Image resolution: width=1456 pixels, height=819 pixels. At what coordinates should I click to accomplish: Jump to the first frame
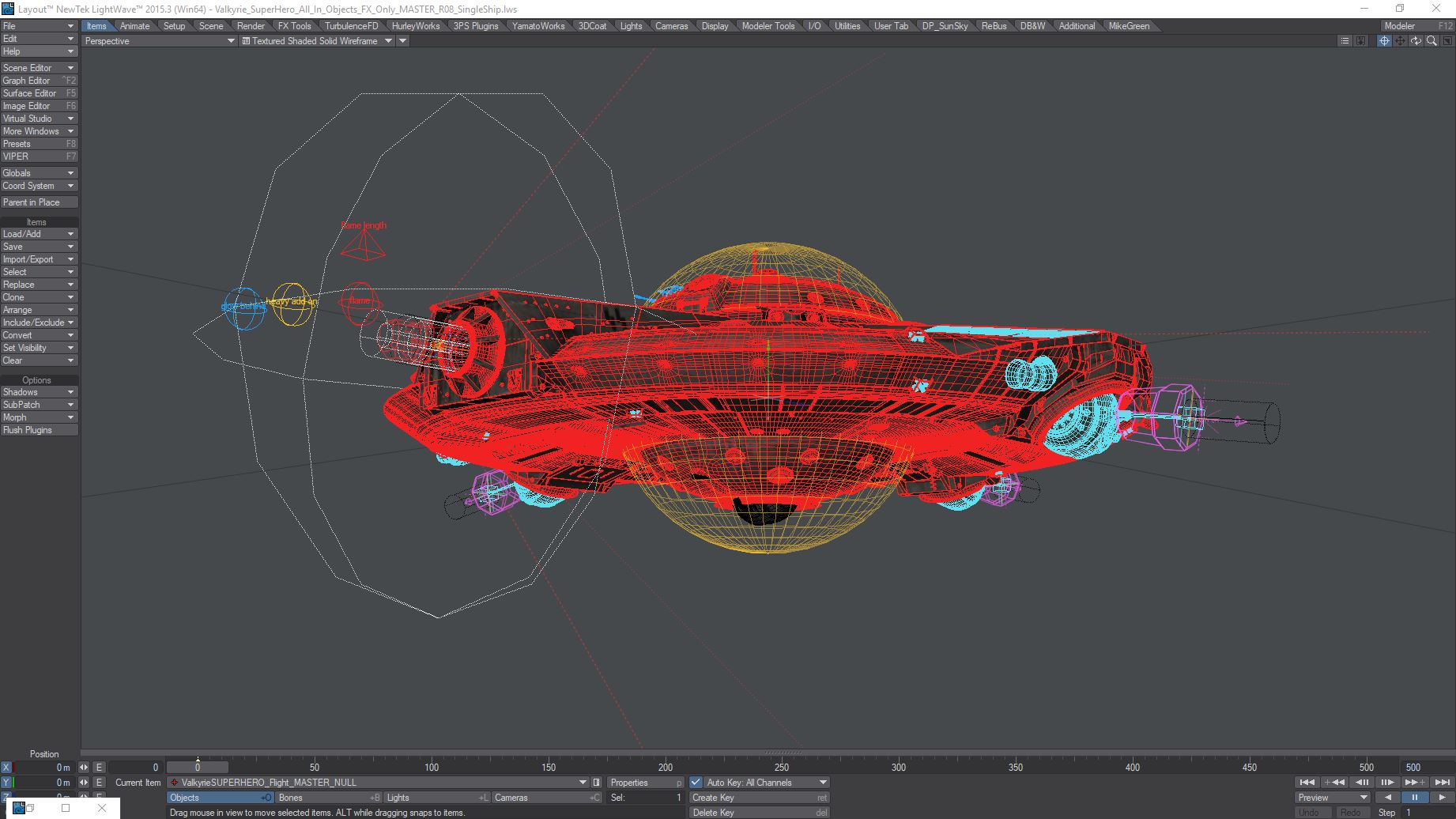[1307, 783]
